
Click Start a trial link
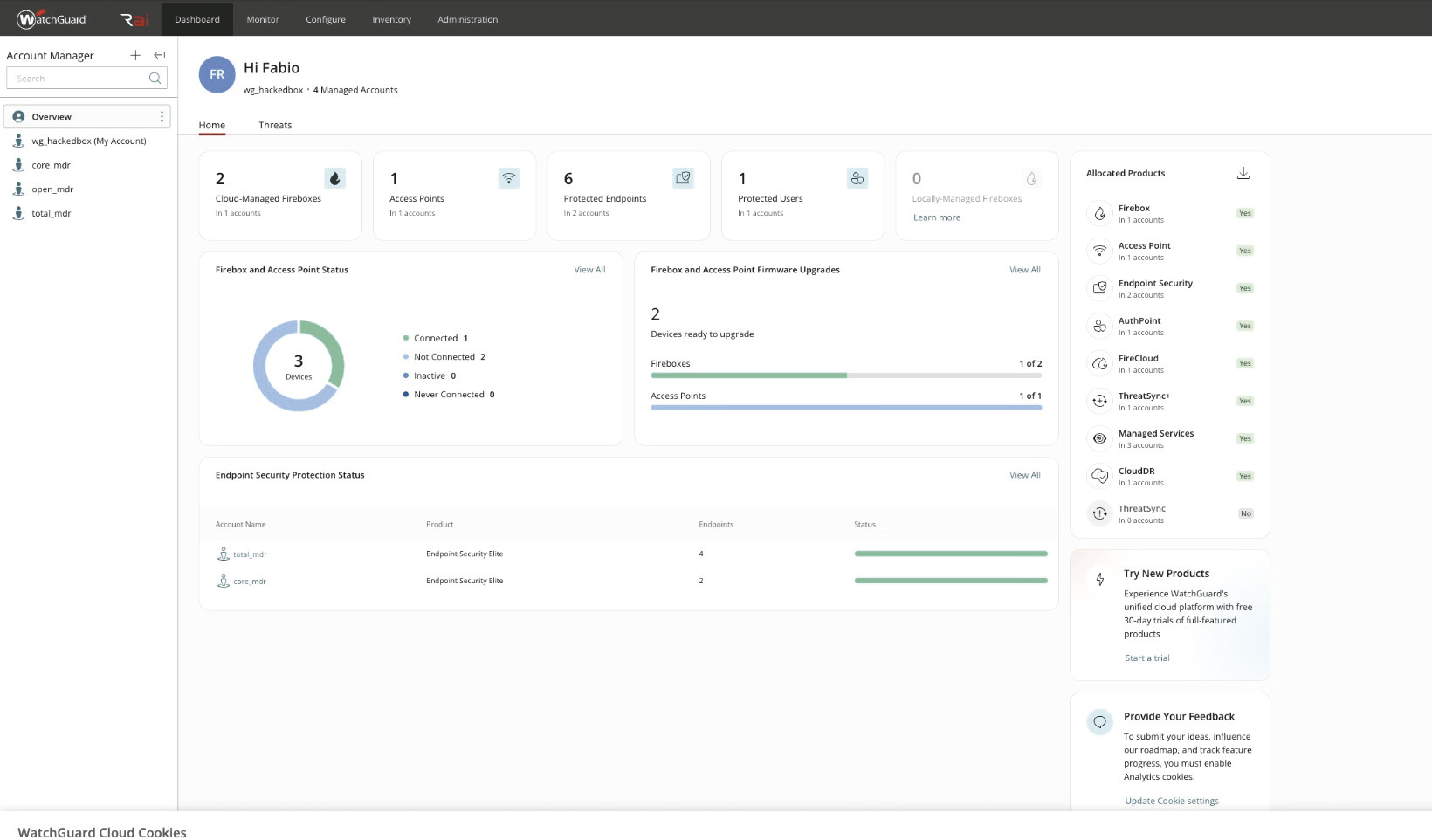[1147, 658]
